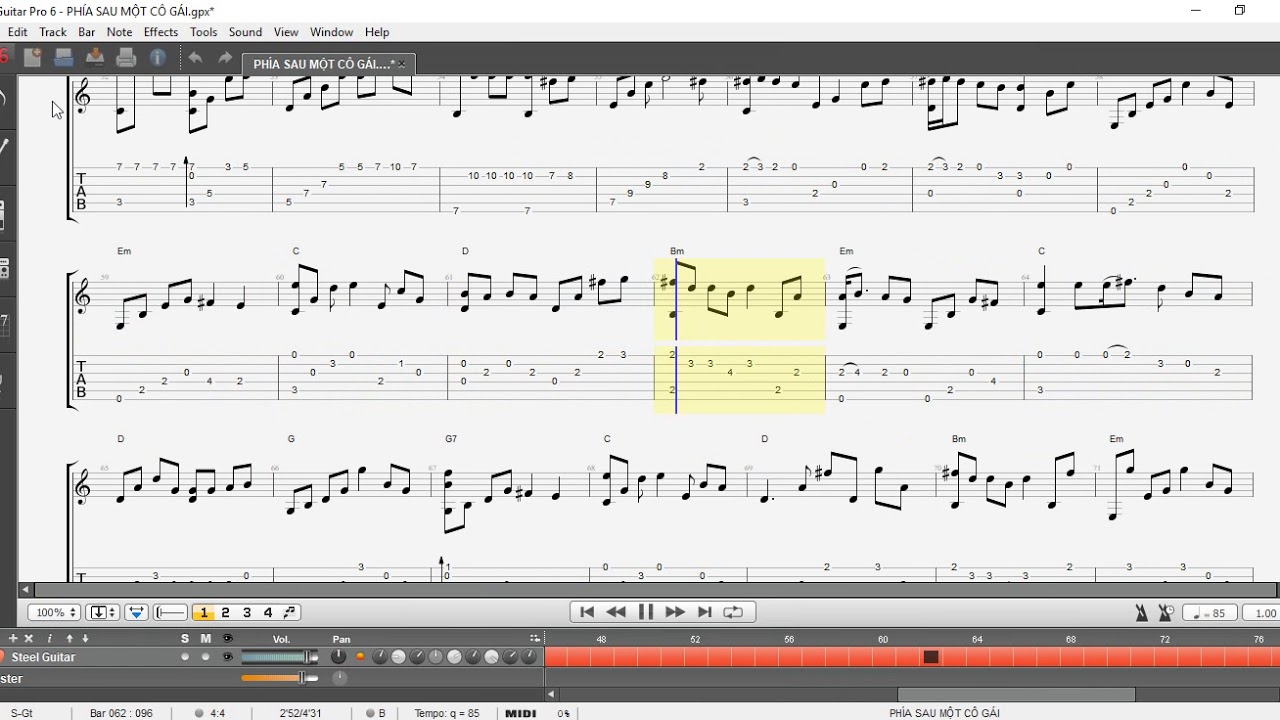Toggle loop playback

pos(734,612)
